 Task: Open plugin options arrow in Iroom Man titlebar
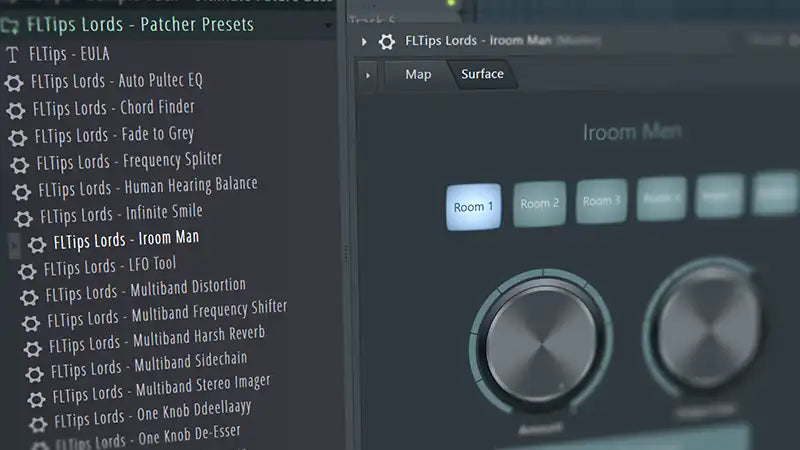(x=364, y=42)
